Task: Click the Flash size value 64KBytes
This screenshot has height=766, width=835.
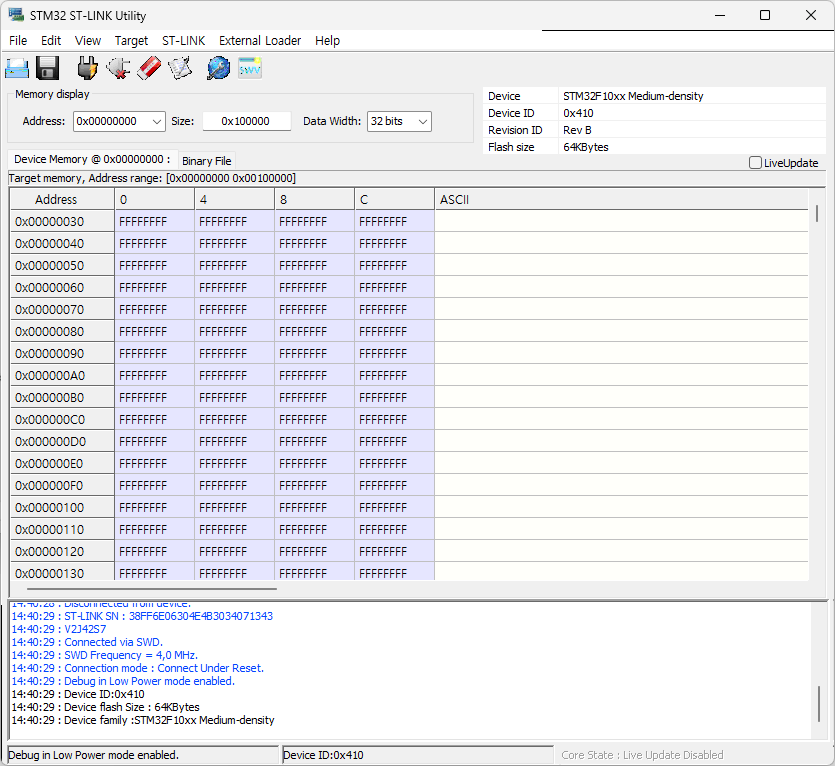Action: point(586,147)
